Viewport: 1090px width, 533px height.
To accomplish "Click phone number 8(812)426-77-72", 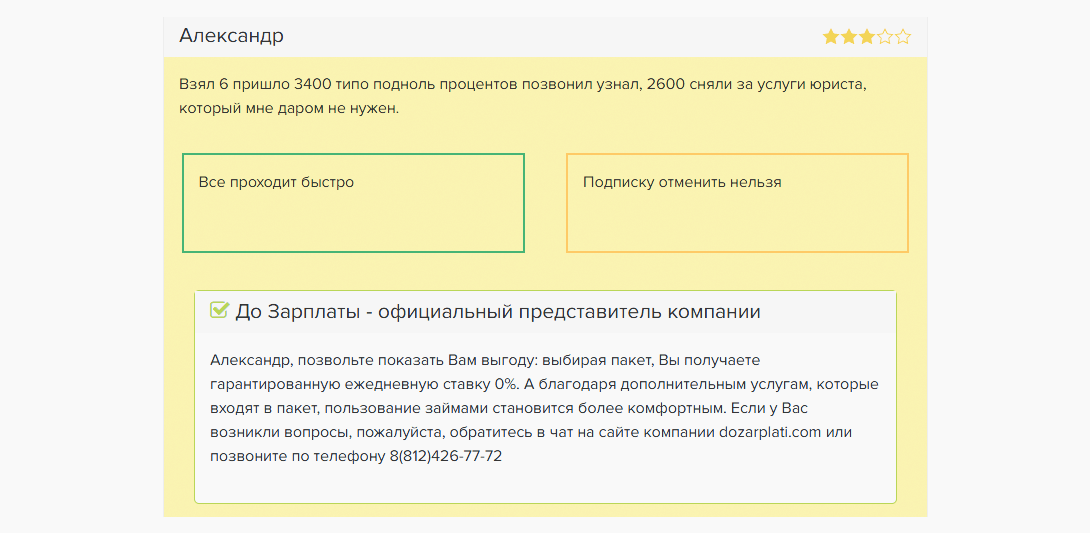I will pyautogui.click(x=446, y=457).
